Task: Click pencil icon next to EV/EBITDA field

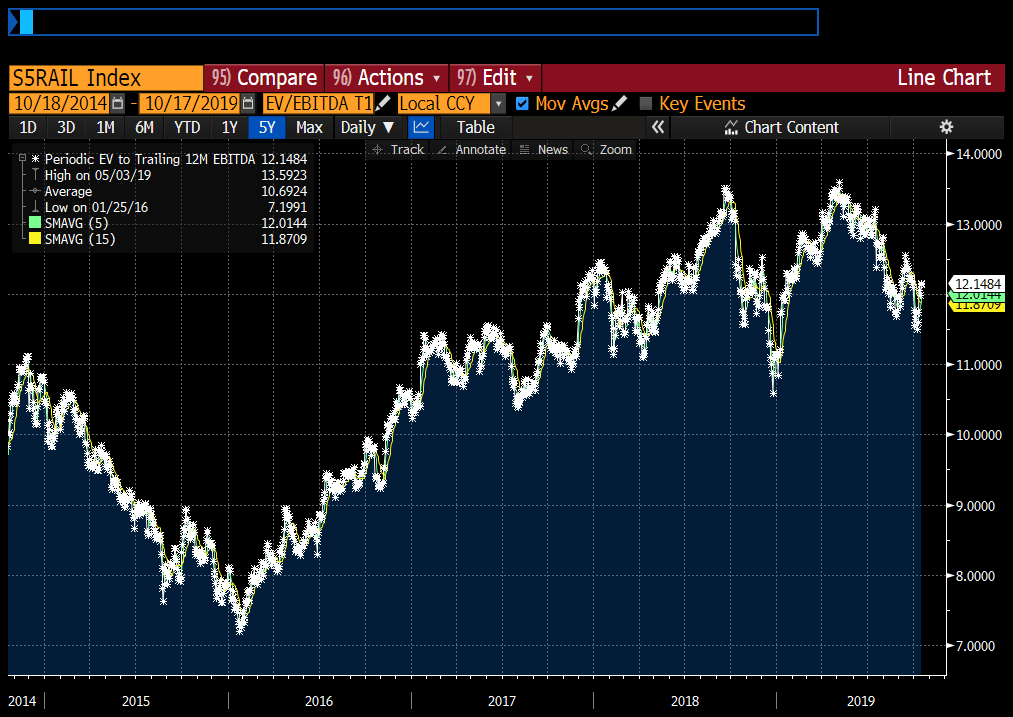Action: [383, 103]
